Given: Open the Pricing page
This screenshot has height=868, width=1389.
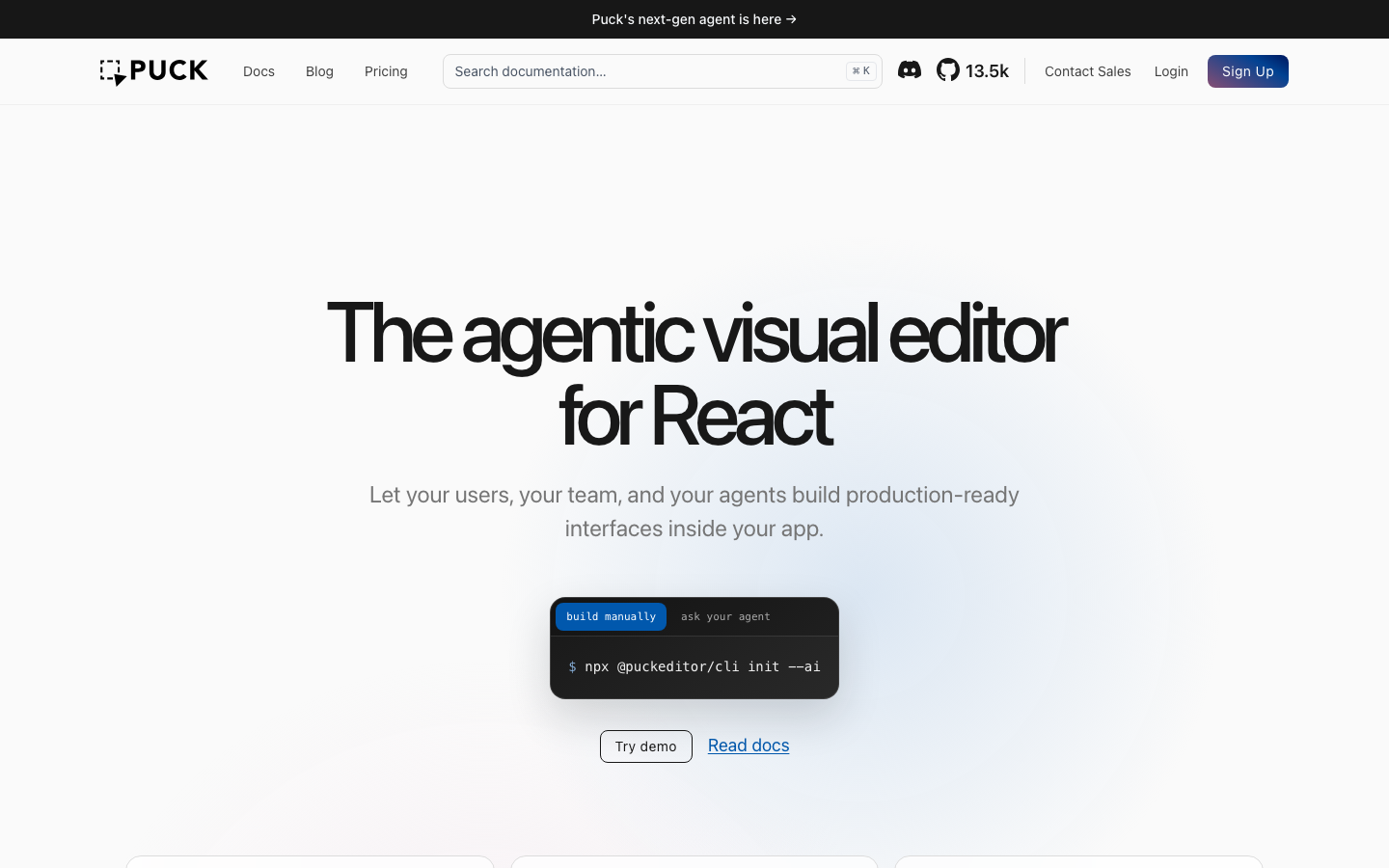Looking at the screenshot, I should [386, 71].
